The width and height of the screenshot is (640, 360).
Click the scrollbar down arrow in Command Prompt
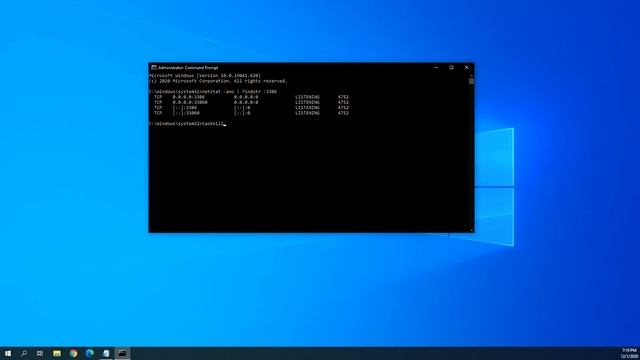(x=471, y=230)
